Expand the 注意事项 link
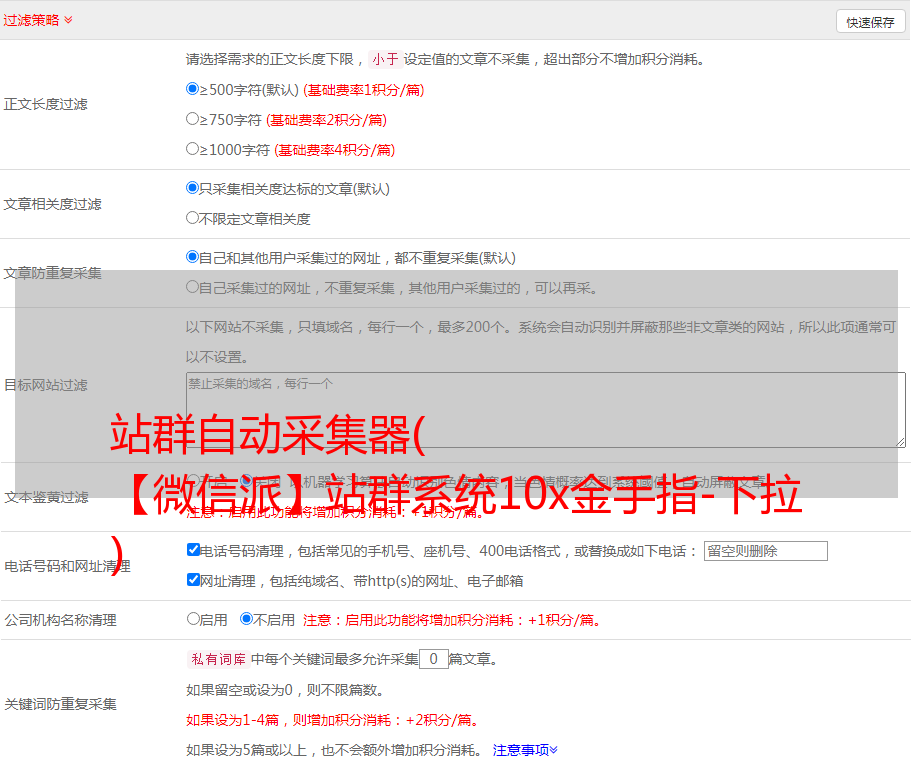Viewport: 912px width, 768px height. 525,750
